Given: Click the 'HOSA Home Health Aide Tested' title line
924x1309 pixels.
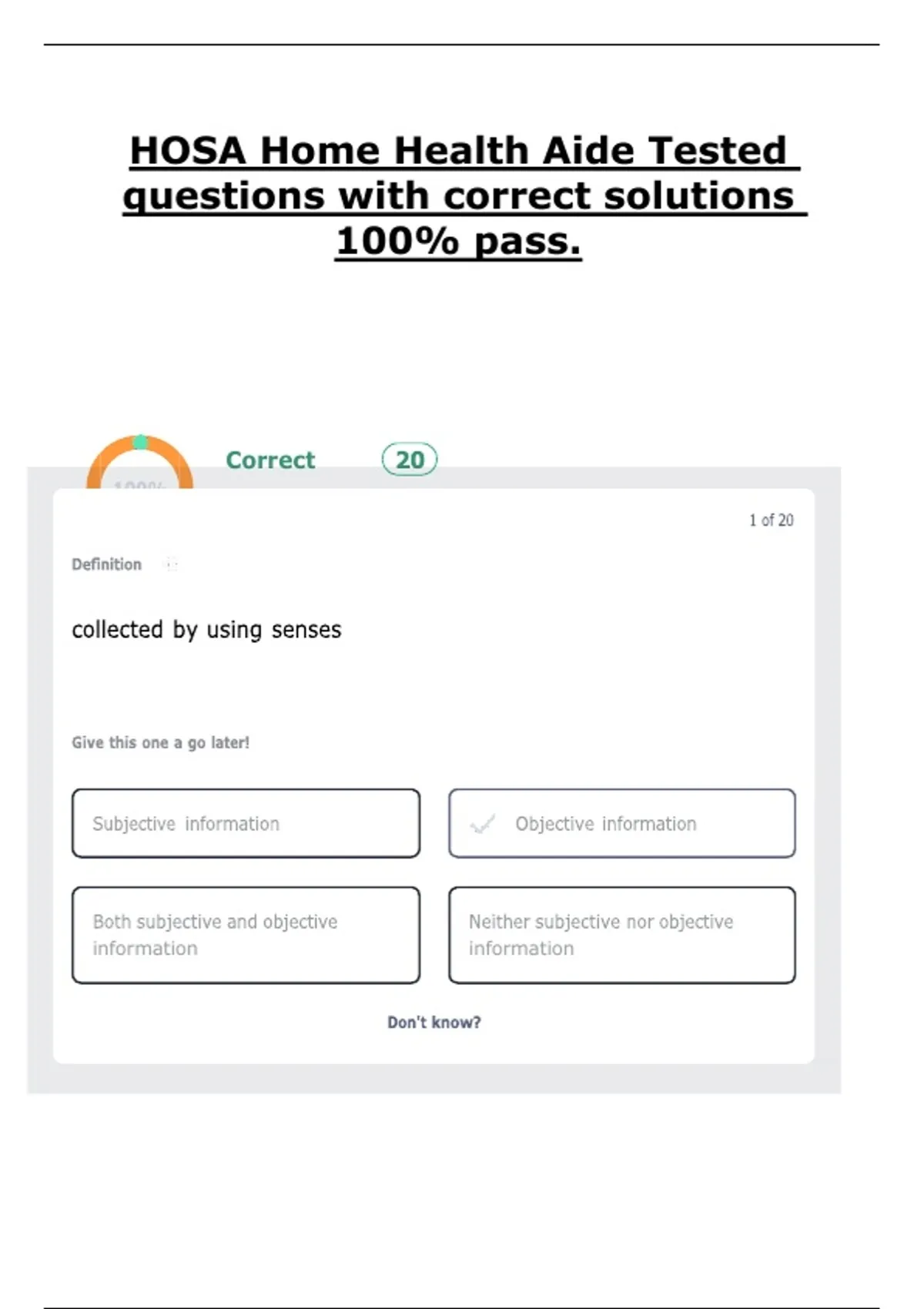Looking at the screenshot, I should coord(460,150).
